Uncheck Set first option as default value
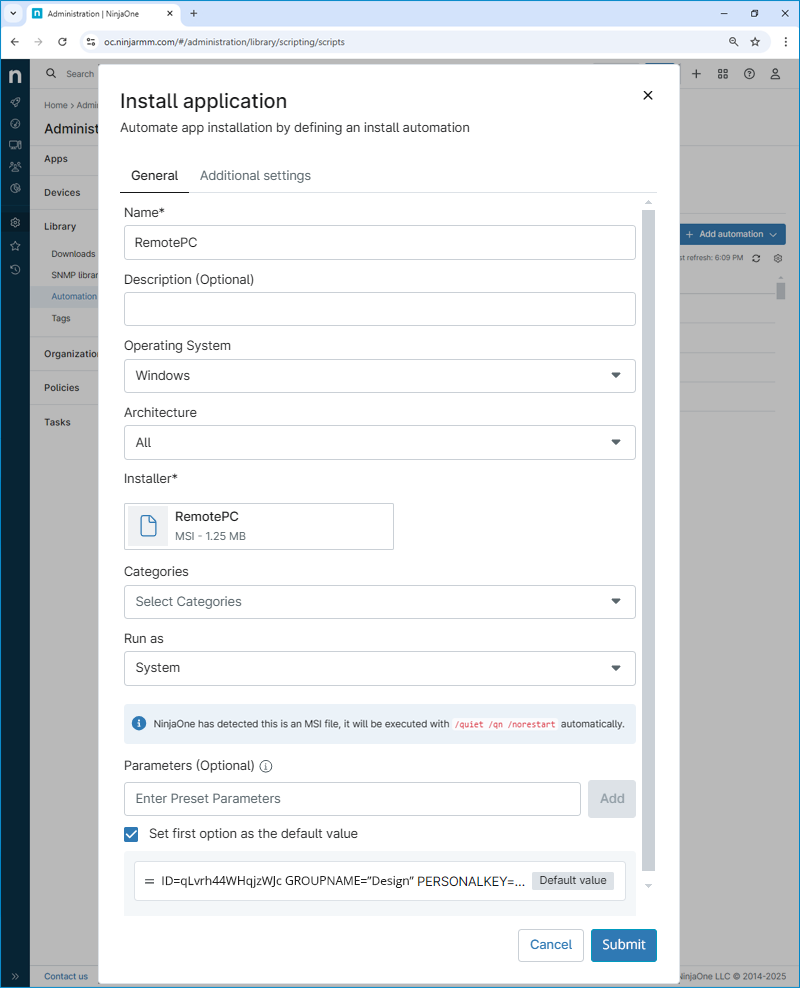Image resolution: width=800 pixels, height=988 pixels. point(132,834)
